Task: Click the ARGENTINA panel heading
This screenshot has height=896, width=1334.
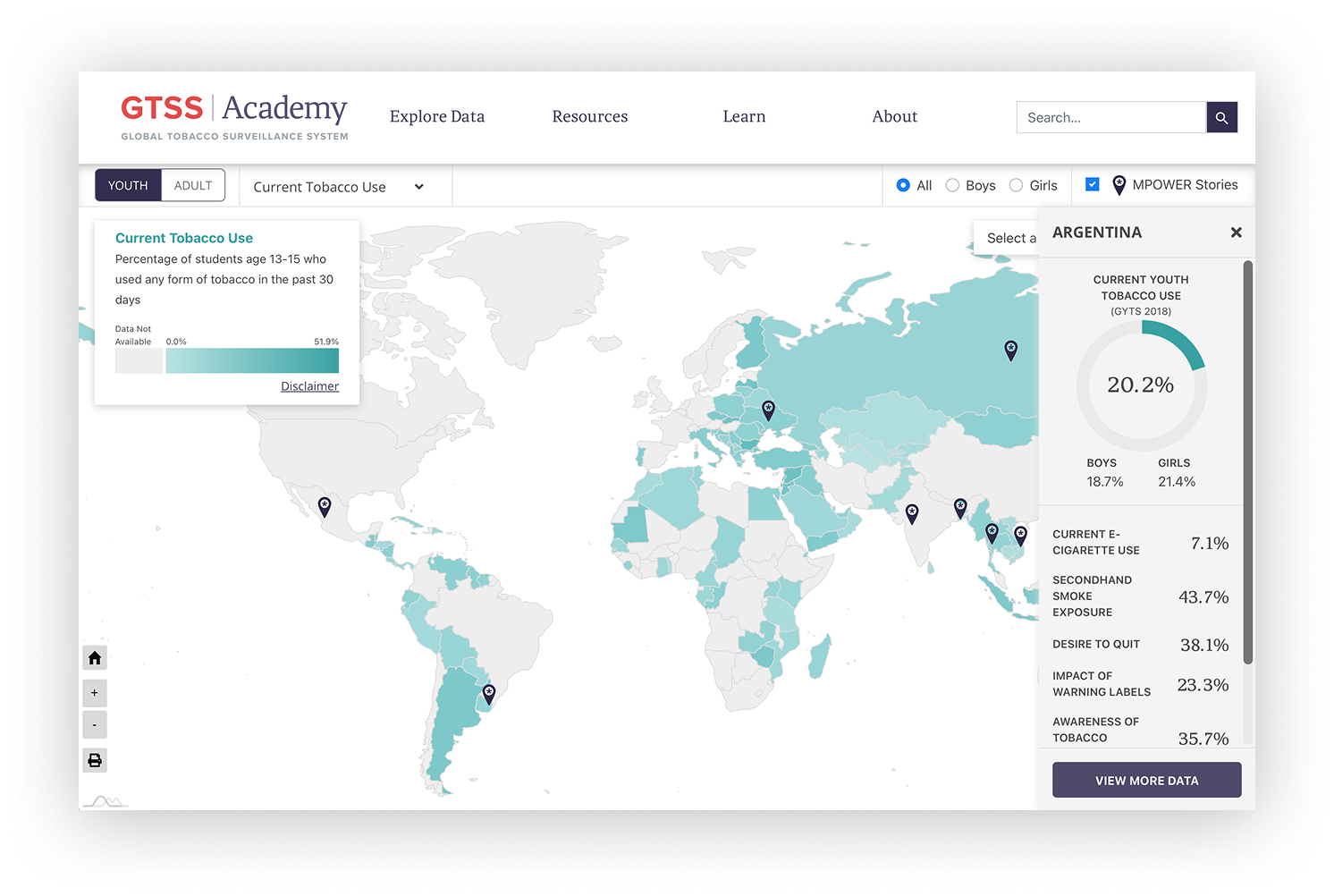Action: pos(1097,232)
